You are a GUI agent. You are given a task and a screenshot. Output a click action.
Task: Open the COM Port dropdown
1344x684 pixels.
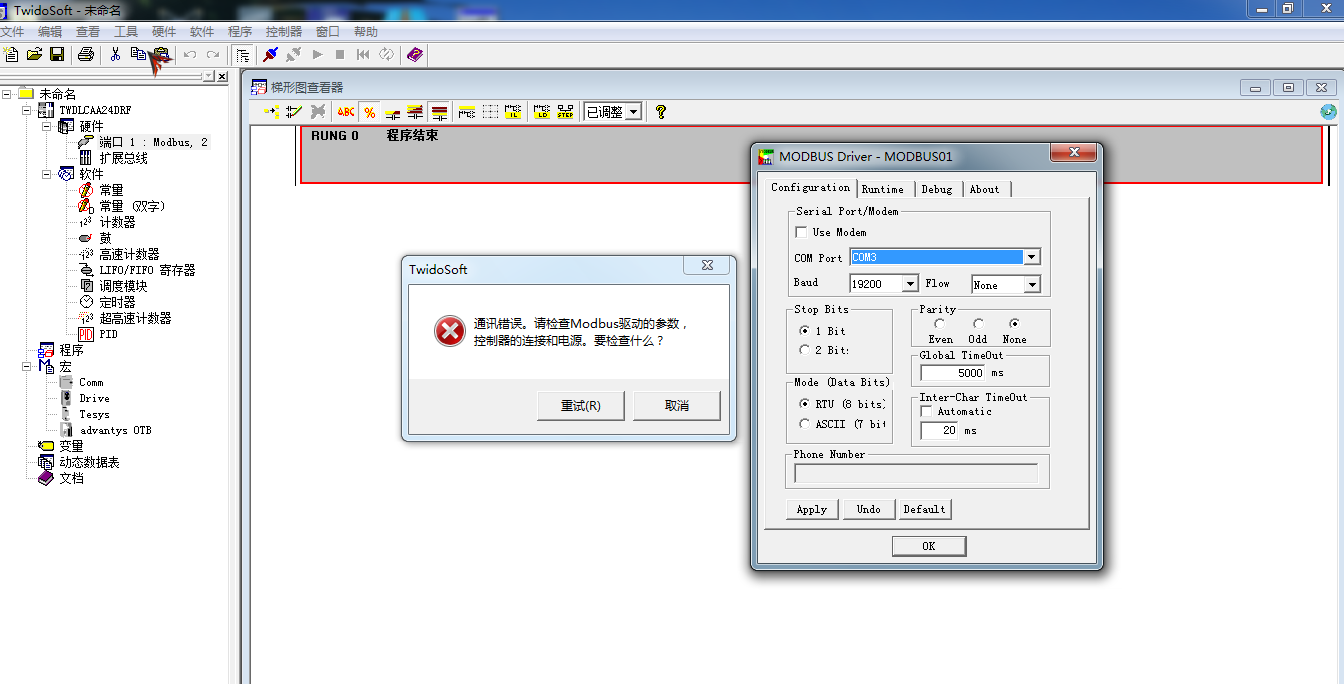(1031, 257)
